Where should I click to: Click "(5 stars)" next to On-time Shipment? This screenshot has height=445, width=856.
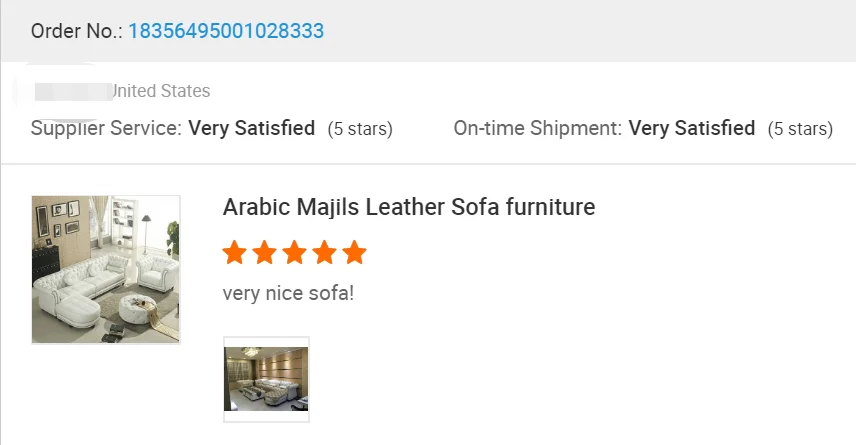(800, 129)
